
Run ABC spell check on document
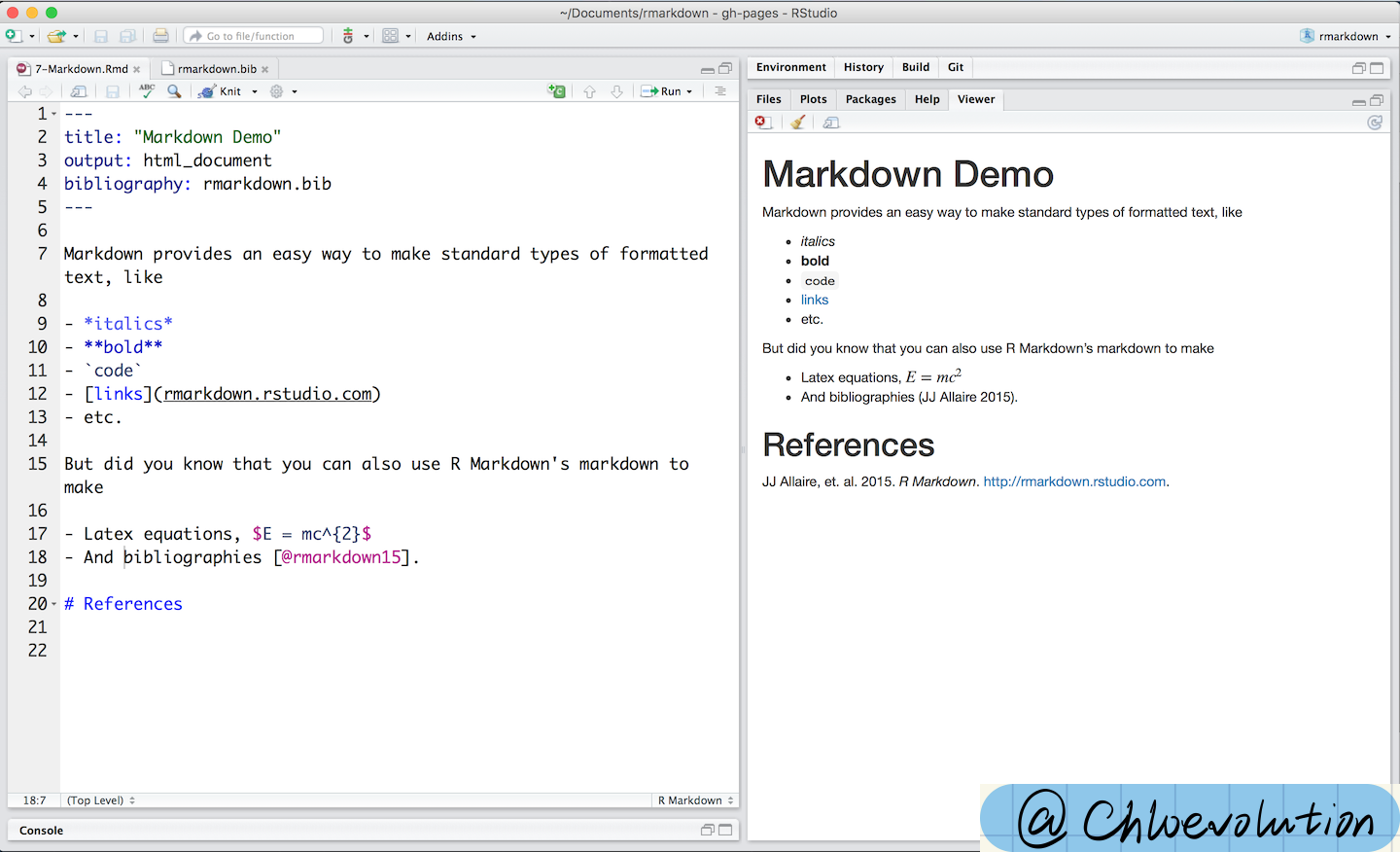pyautogui.click(x=147, y=90)
